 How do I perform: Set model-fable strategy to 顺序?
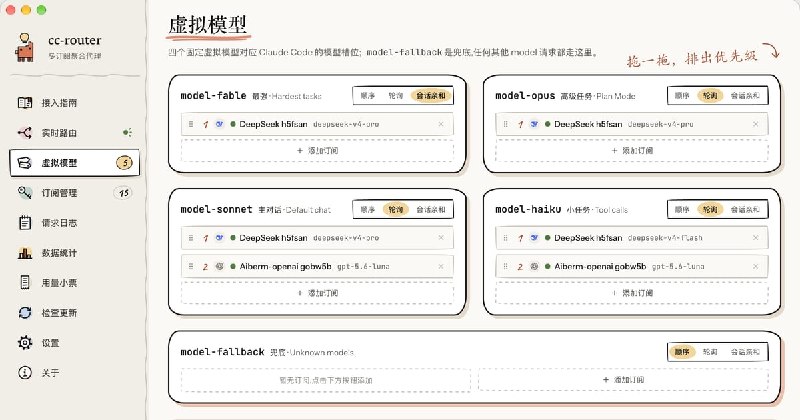point(368,96)
